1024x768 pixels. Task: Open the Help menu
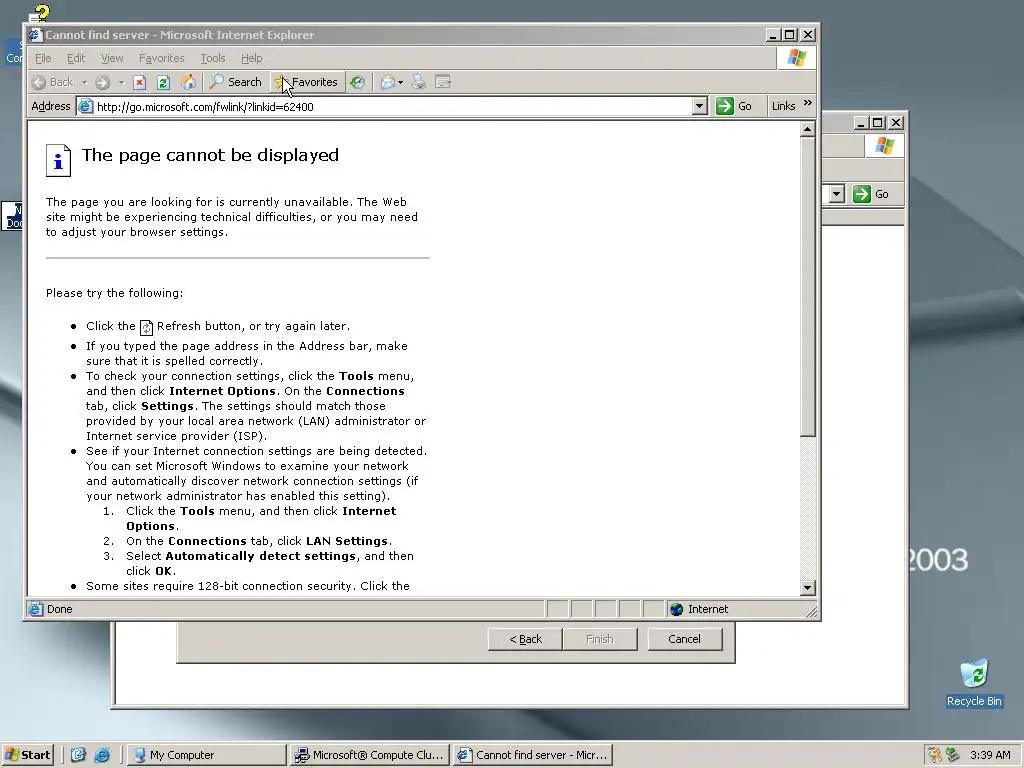coord(251,58)
